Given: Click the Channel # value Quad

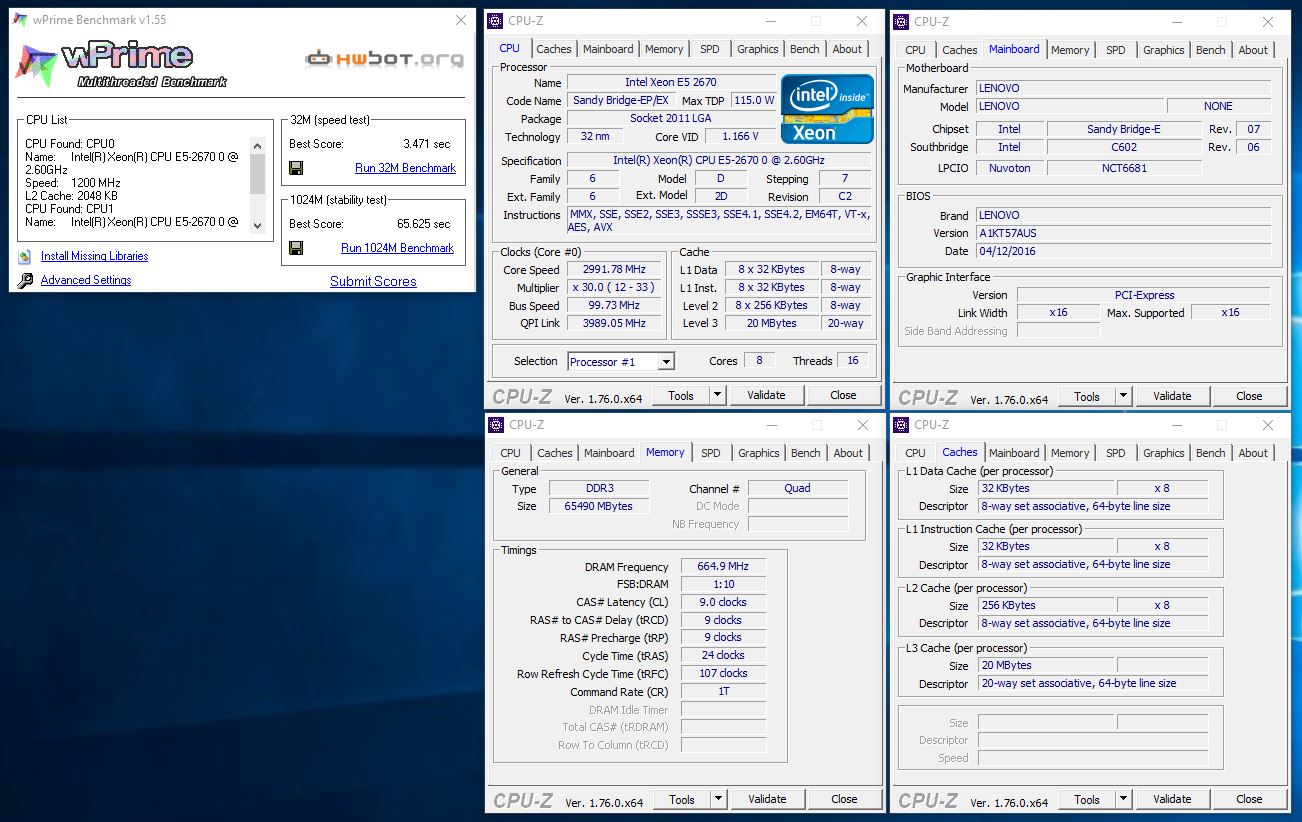Looking at the screenshot, I should (798, 488).
